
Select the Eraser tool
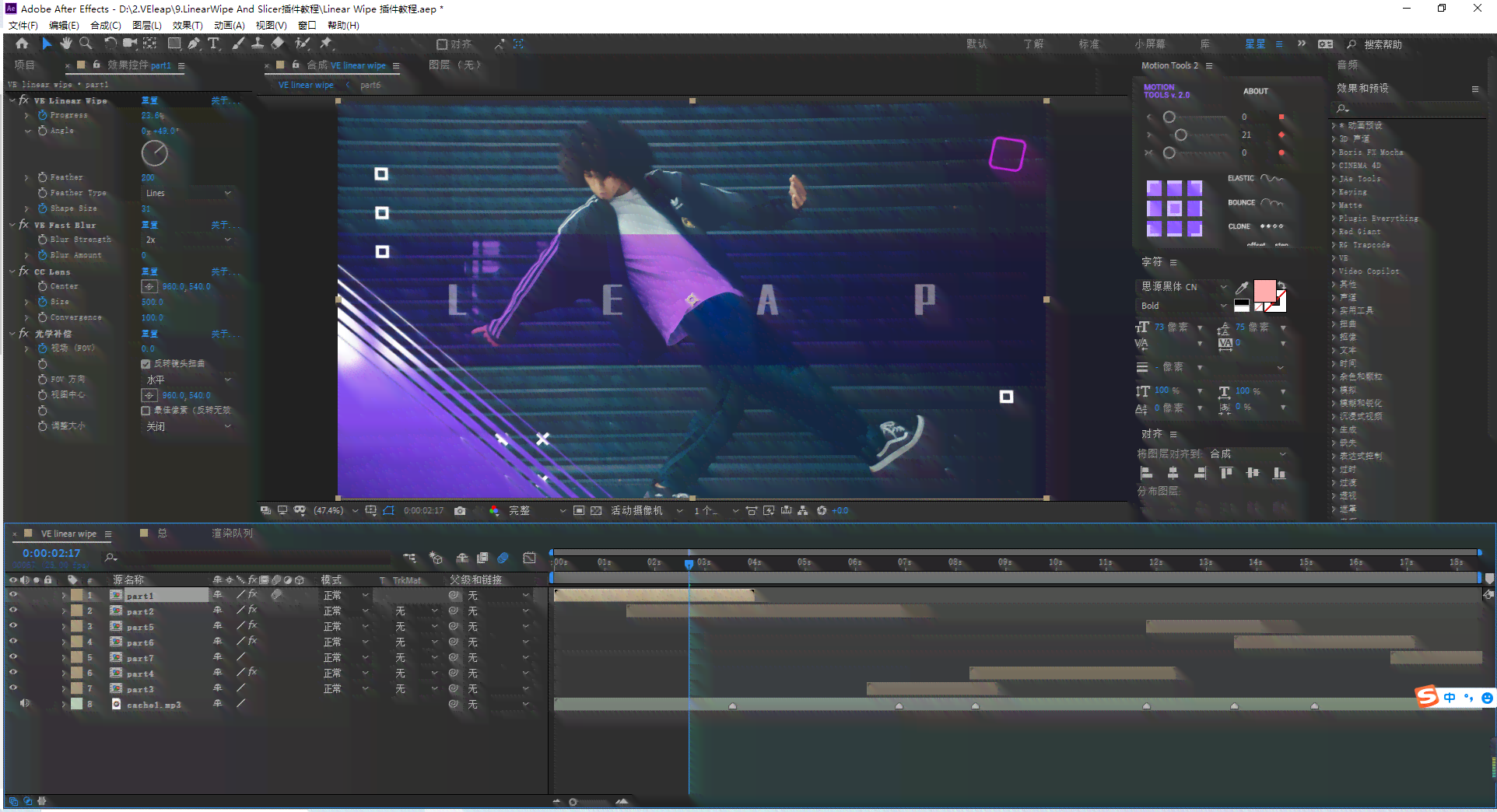(278, 44)
